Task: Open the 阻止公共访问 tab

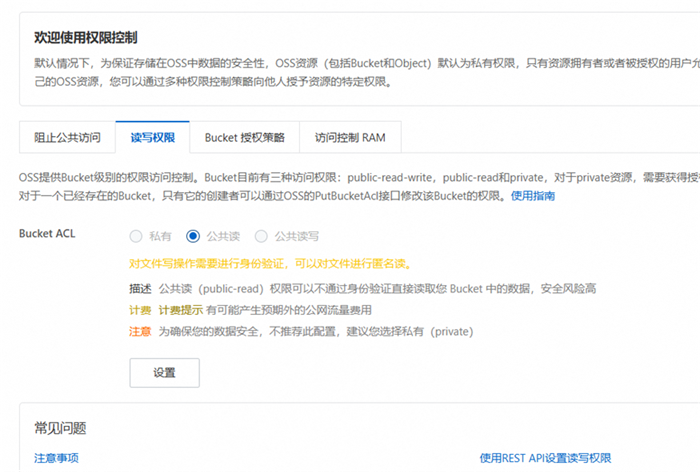Action: click(67, 138)
